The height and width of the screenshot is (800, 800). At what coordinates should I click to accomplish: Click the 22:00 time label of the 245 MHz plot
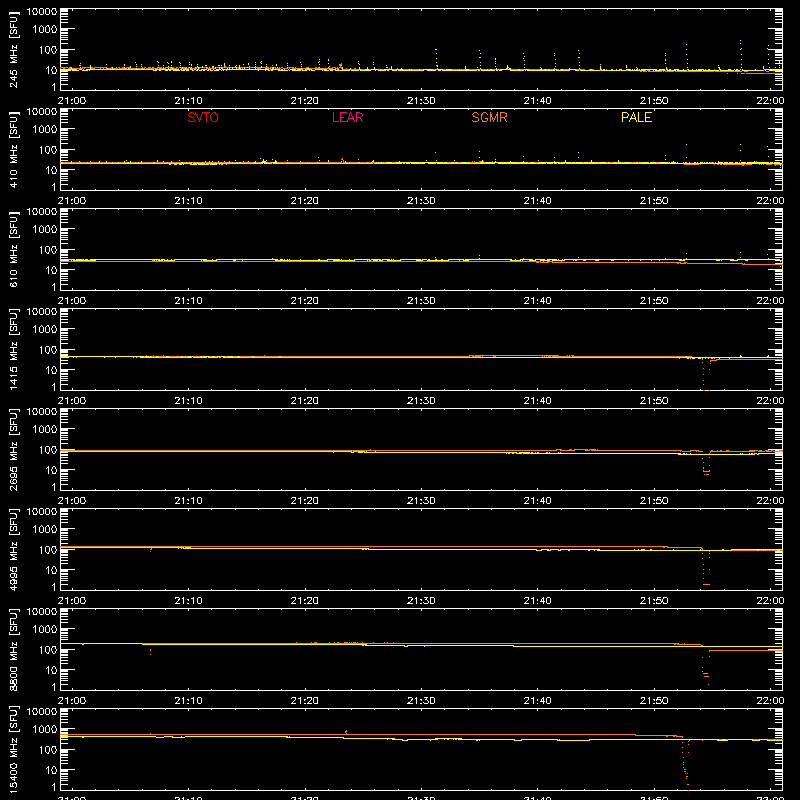point(770,101)
